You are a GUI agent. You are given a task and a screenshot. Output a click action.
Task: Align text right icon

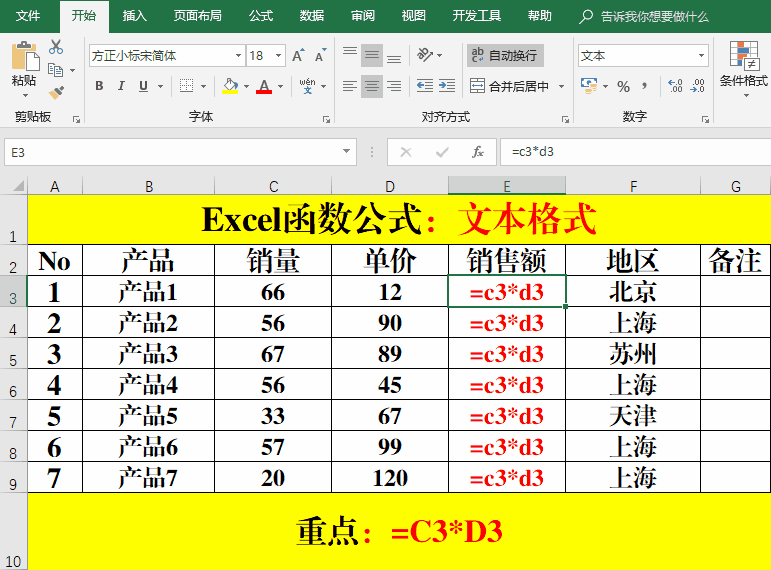394,86
